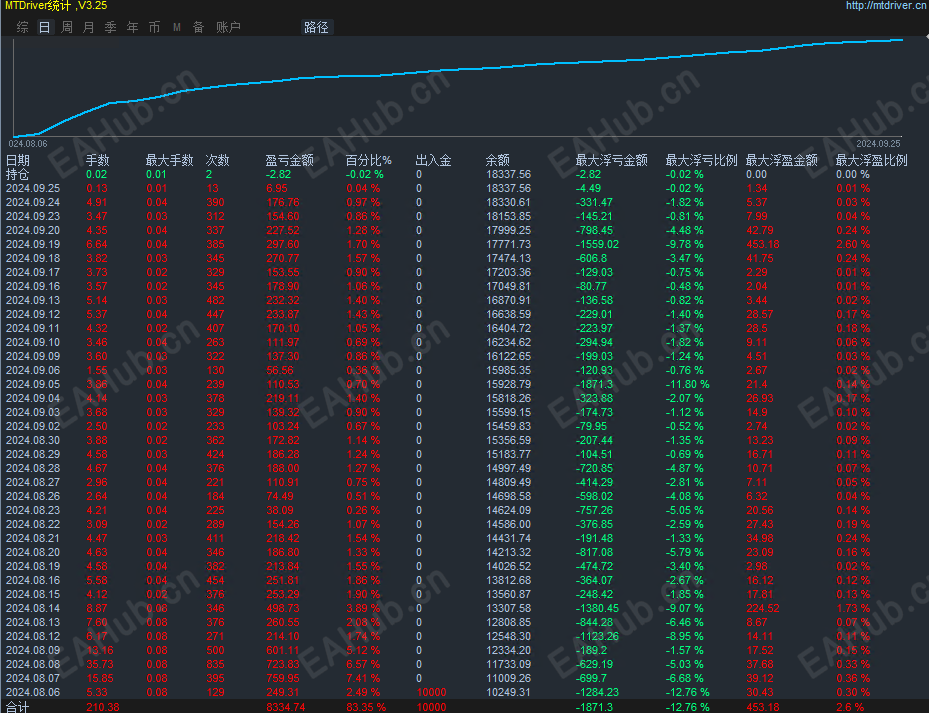Open the http://mtdriver.cn link
The width and height of the screenshot is (929, 713).
pos(886,6)
